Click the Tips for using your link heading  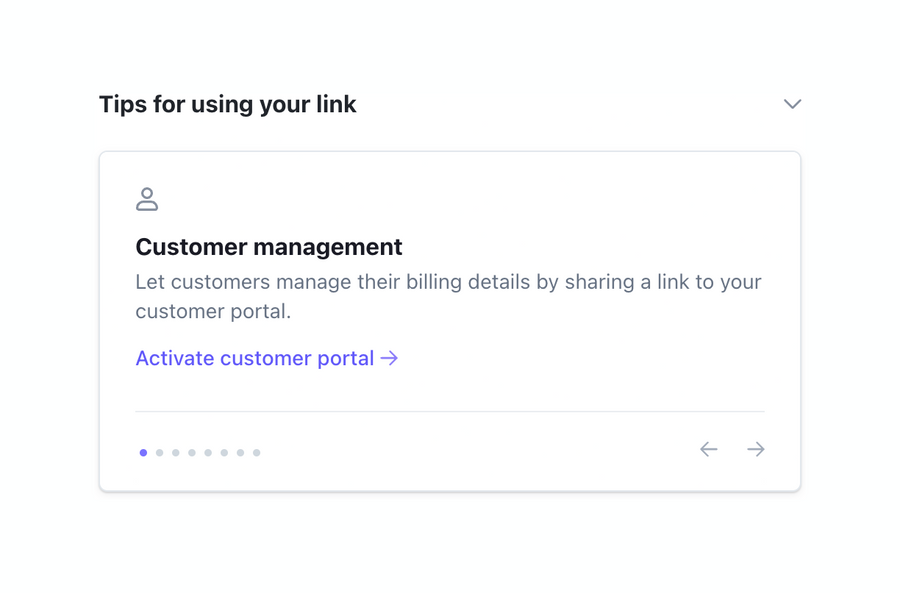227,104
